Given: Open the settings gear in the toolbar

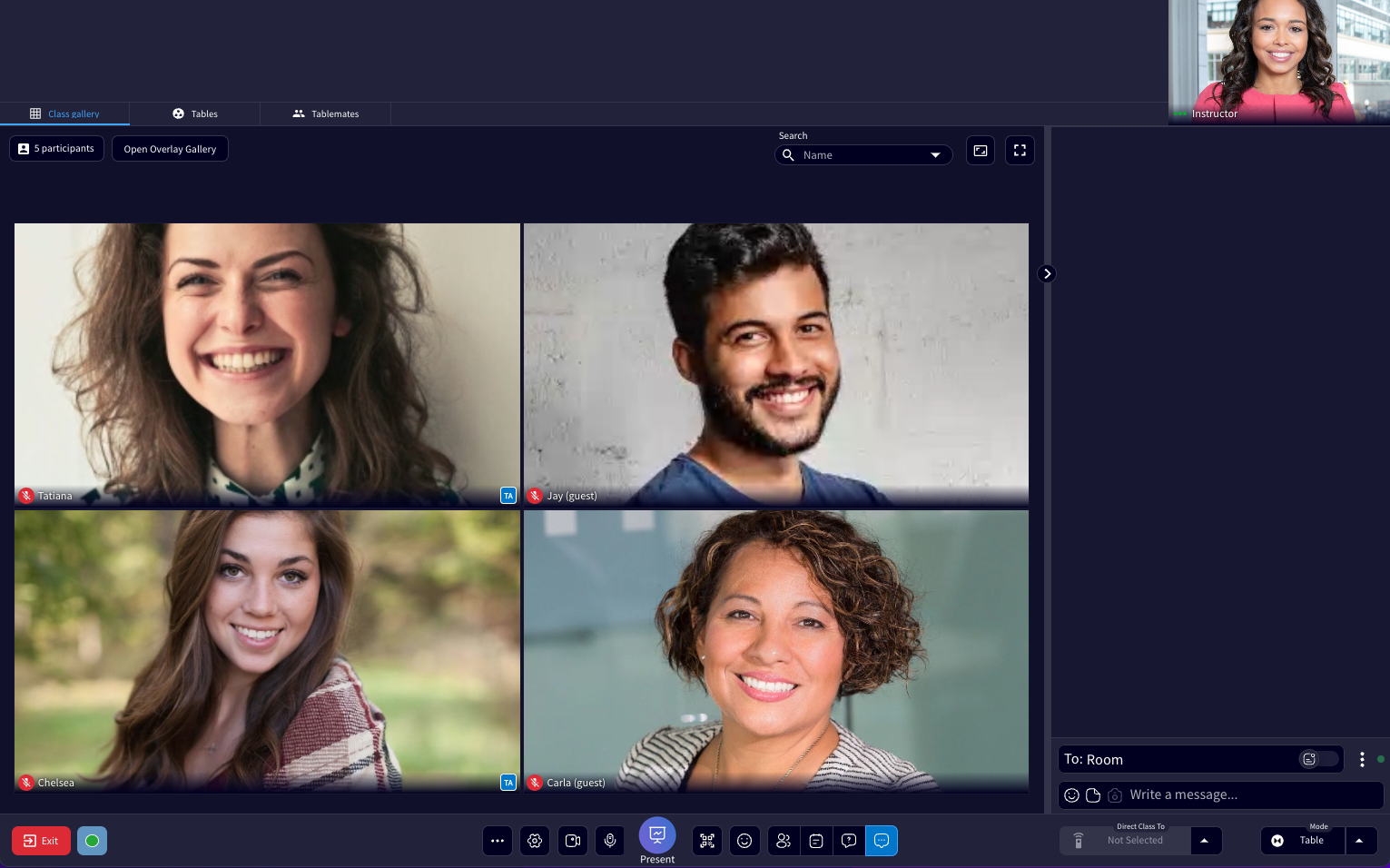Looking at the screenshot, I should (x=535, y=841).
